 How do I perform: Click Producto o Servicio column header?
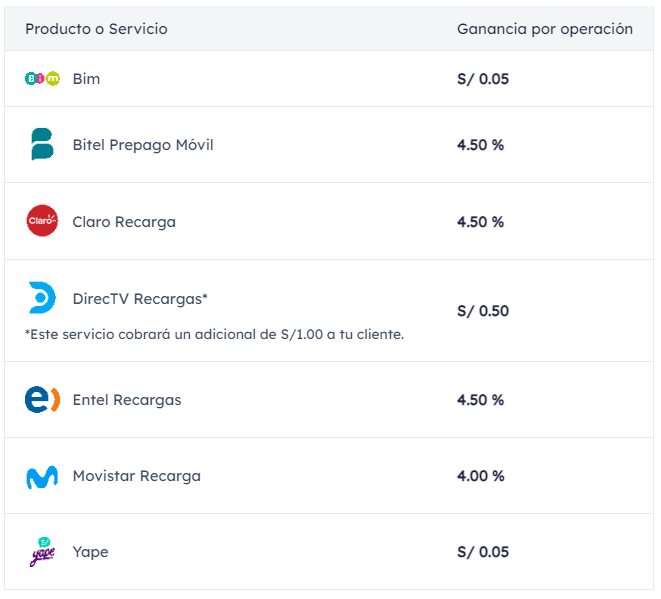[x=97, y=29]
